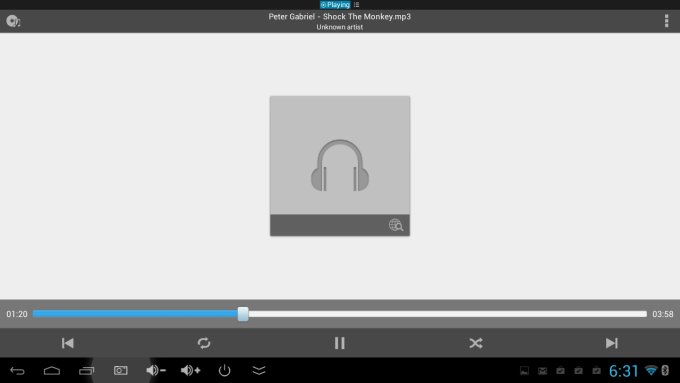Open the Wi-Fi status icon

(x=651, y=370)
